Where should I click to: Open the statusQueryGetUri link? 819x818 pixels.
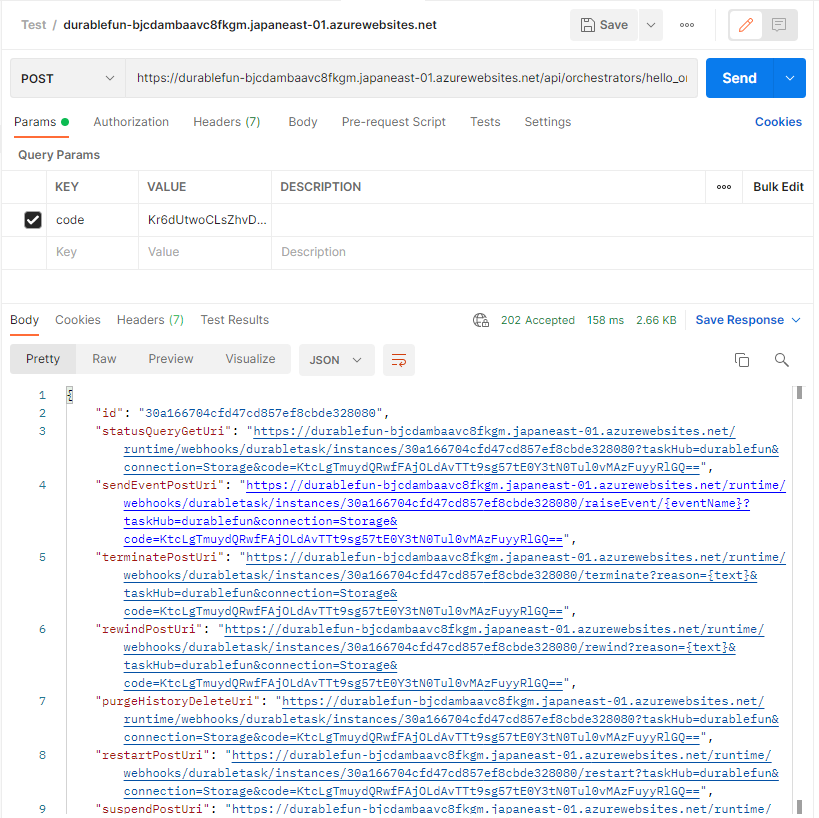click(x=451, y=449)
